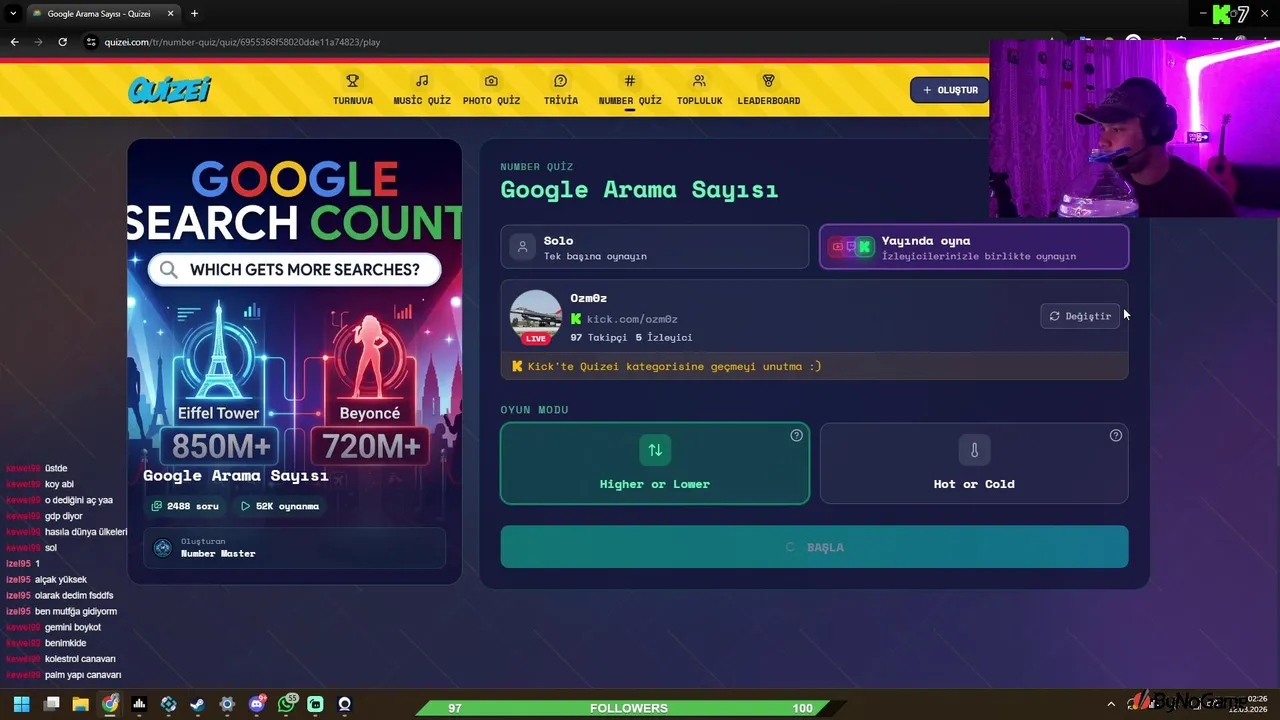Click chat message 'hasıla dünya ülkeleri'

pos(86,532)
